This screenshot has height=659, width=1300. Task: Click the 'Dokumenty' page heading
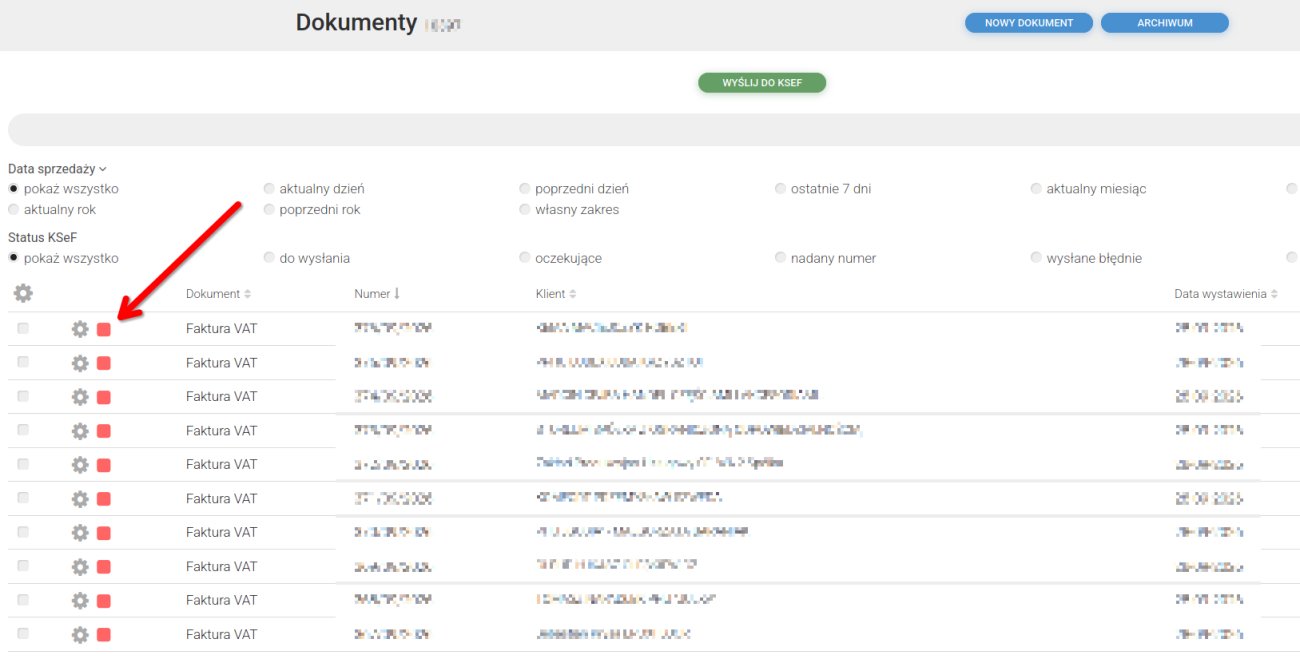click(x=356, y=22)
